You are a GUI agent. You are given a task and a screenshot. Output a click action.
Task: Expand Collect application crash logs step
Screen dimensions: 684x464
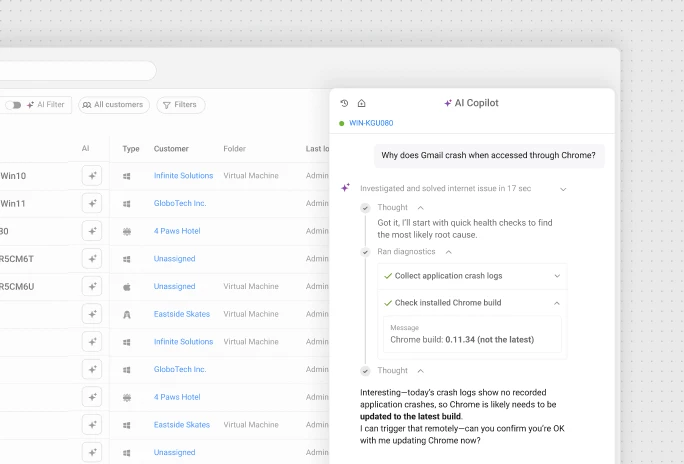tap(557, 276)
